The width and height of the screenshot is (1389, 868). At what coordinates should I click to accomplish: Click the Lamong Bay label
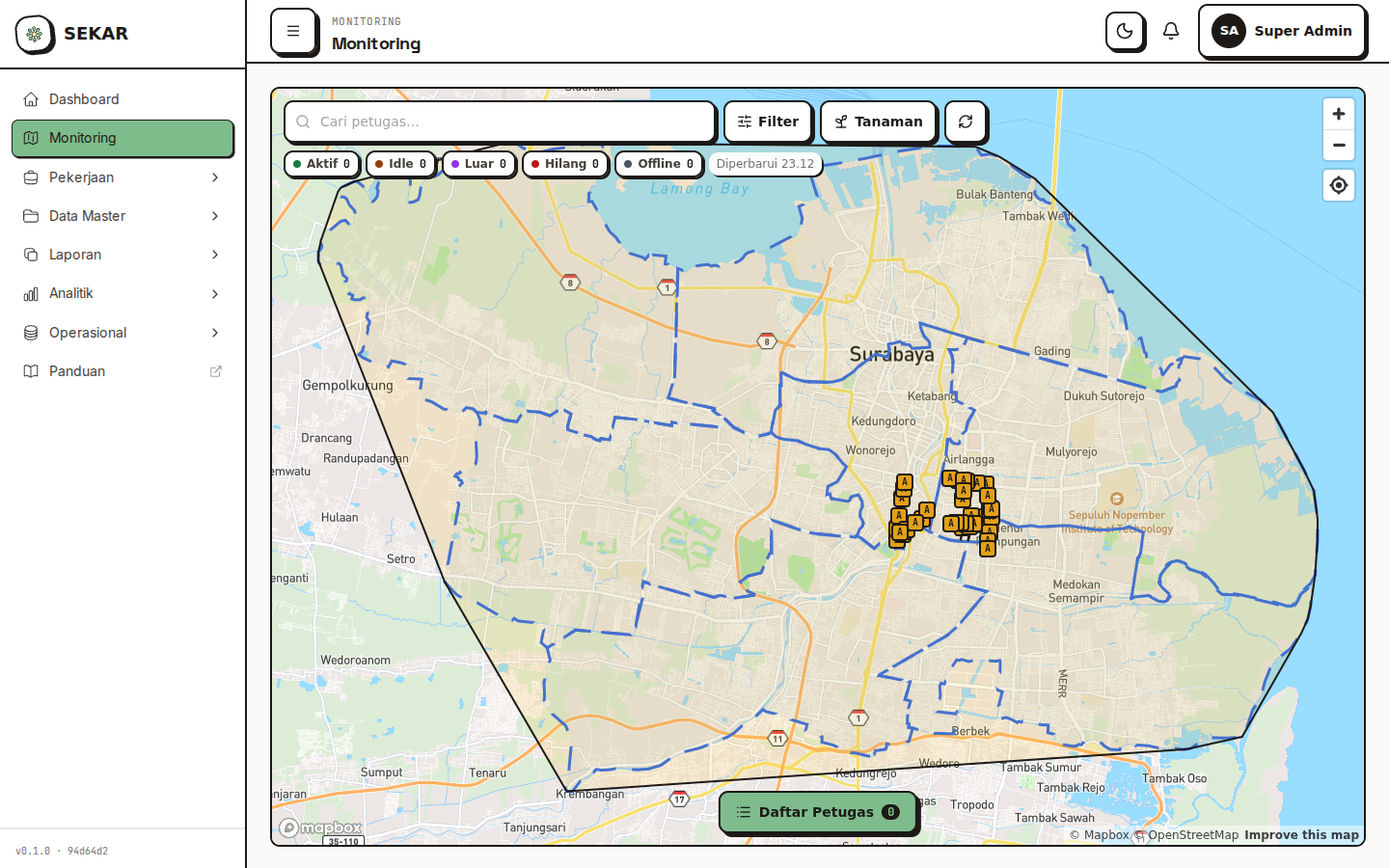[x=699, y=189]
